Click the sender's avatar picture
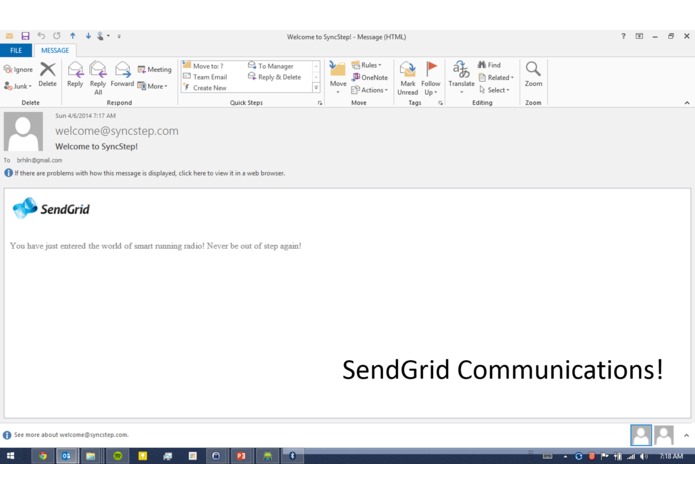Screen dimensions: 695x494 pyautogui.click(x=23, y=131)
